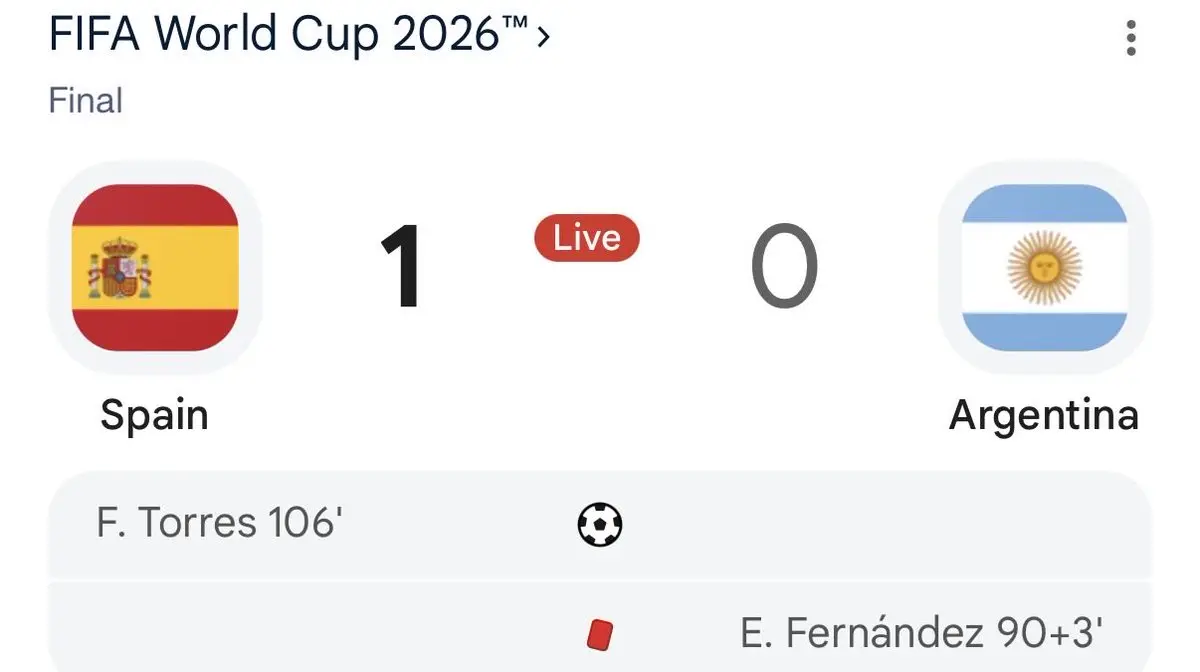Click the sun emblem on Argentina flag

1044,268
